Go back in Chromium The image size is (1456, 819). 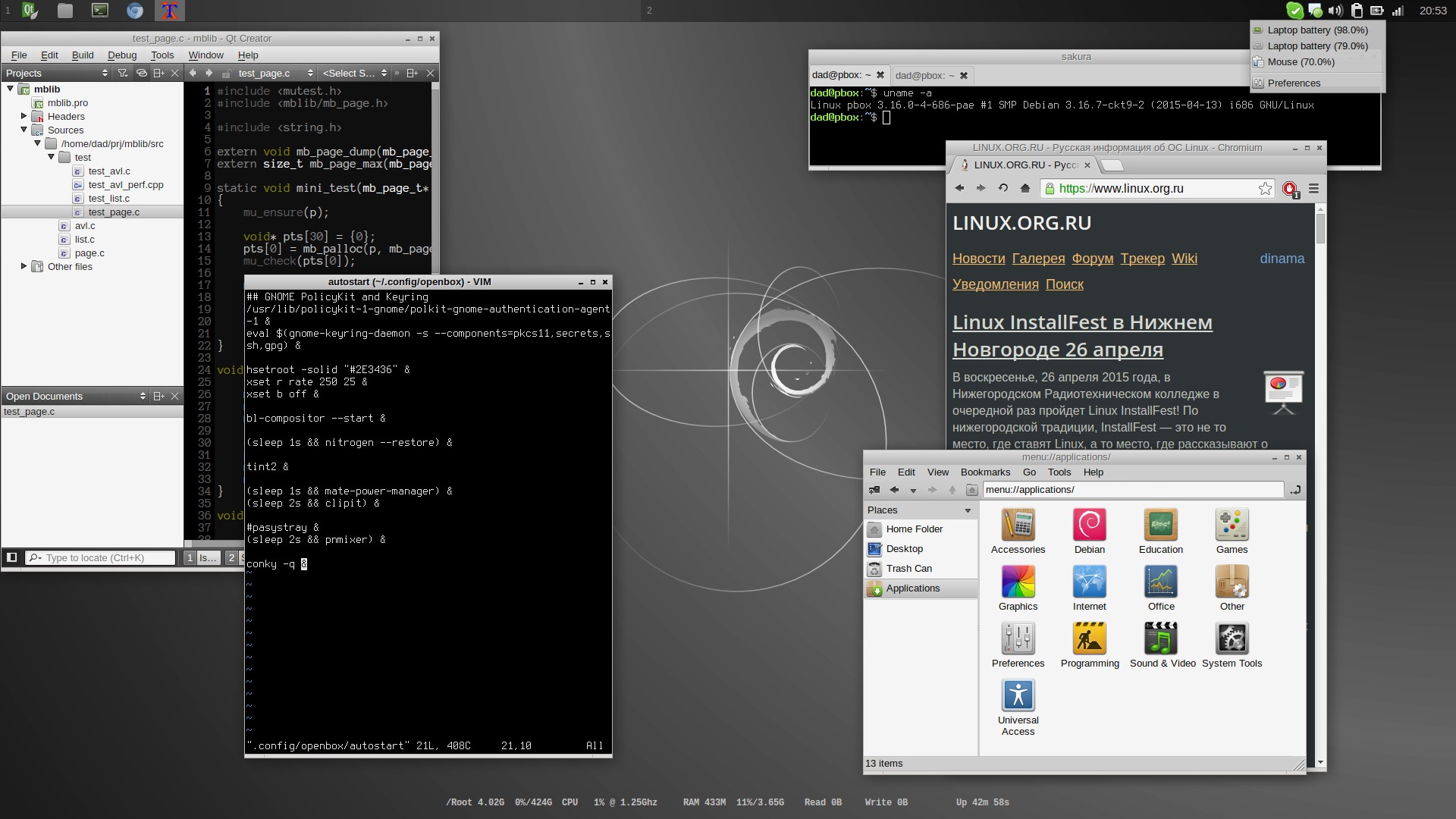click(x=959, y=188)
